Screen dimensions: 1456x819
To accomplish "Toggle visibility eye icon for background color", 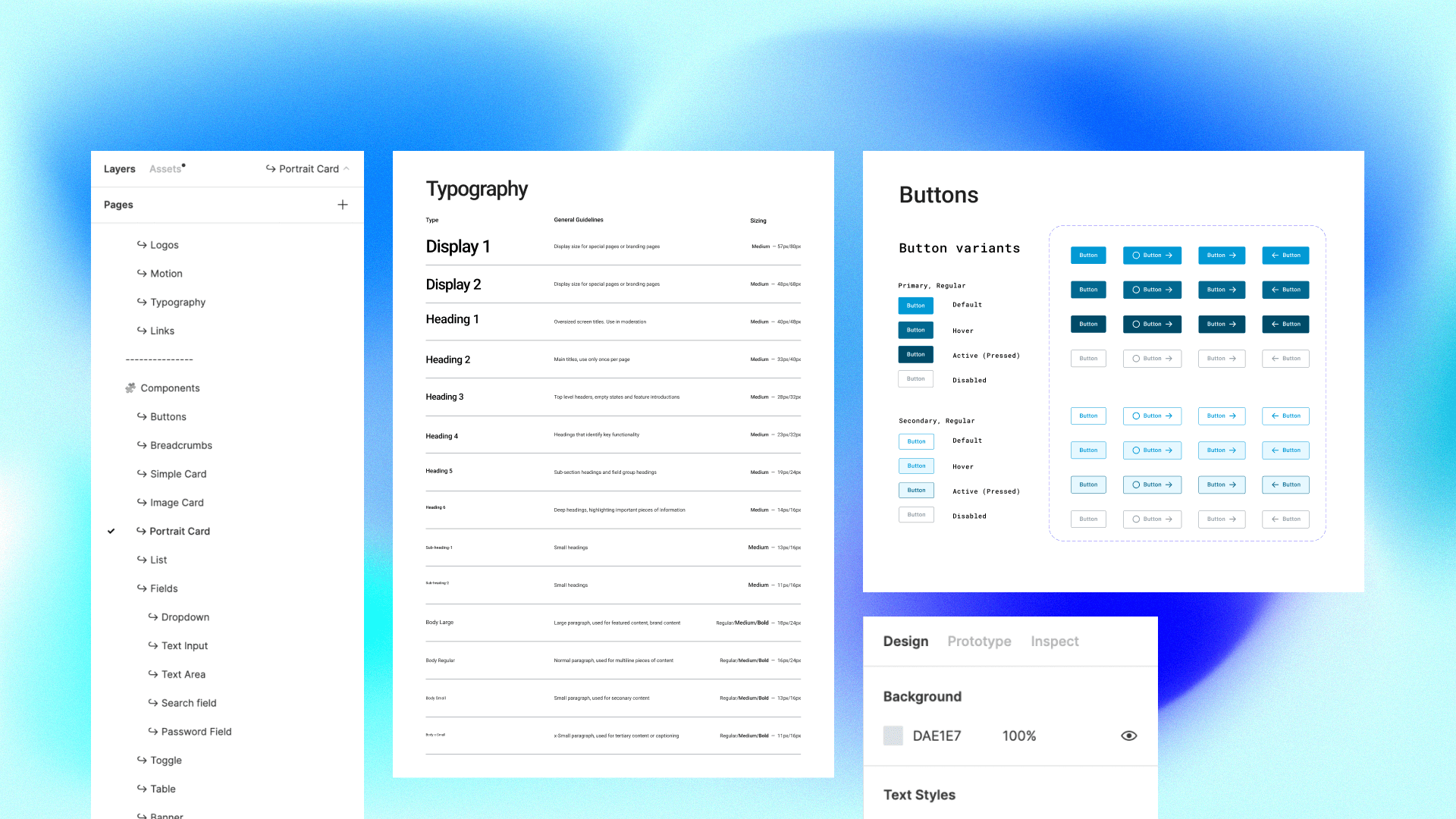I will 1129,735.
